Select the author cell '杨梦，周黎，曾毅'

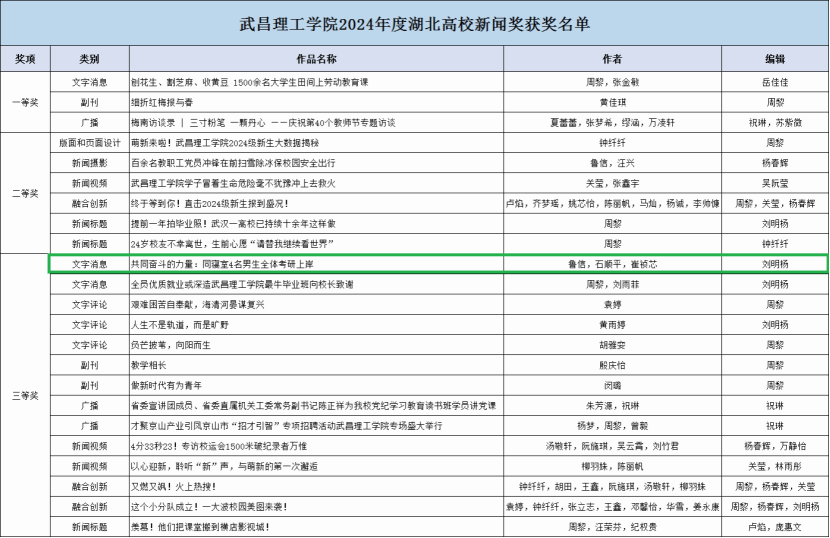(612, 426)
